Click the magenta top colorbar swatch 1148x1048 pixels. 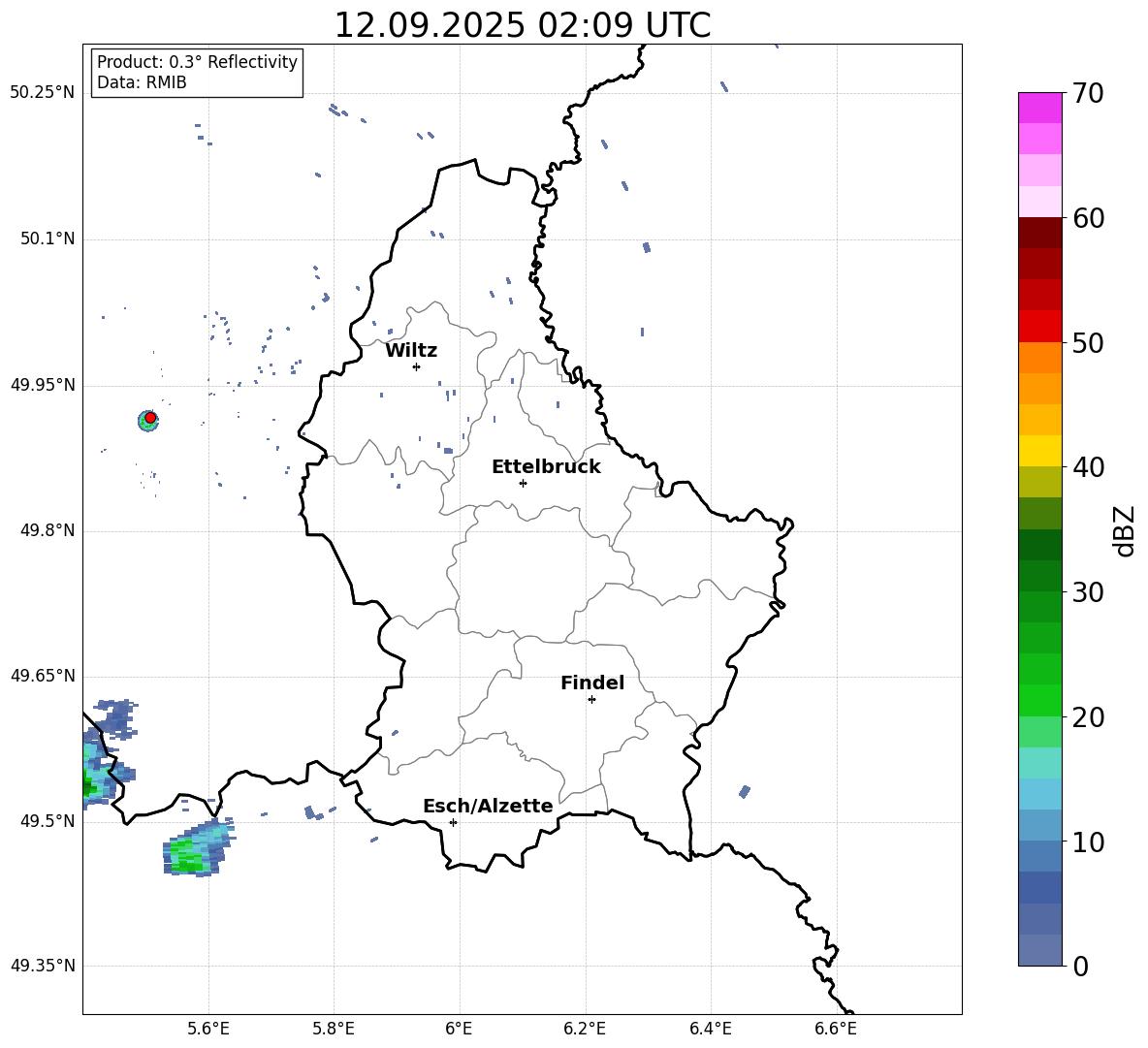click(x=1039, y=109)
